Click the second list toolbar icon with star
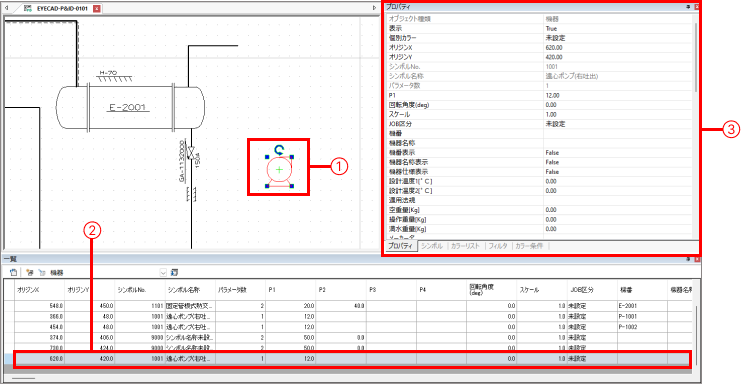 coord(30,273)
